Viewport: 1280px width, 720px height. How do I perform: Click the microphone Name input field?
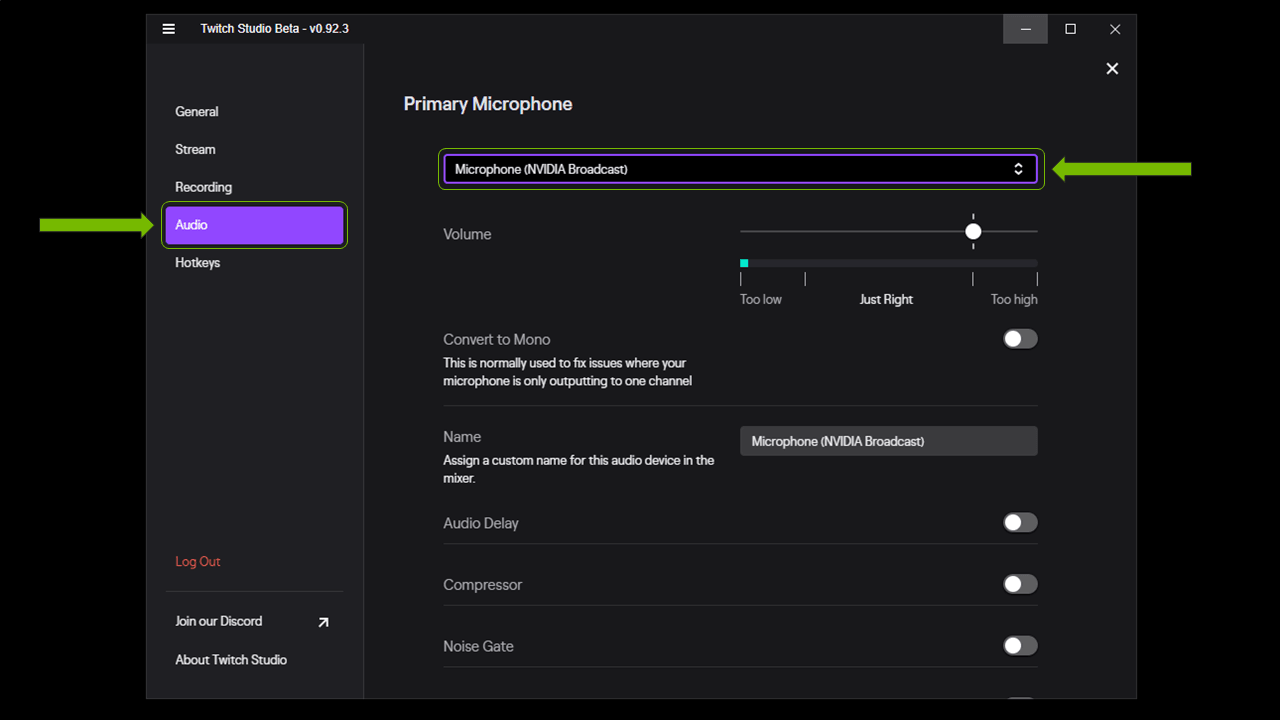click(888, 441)
